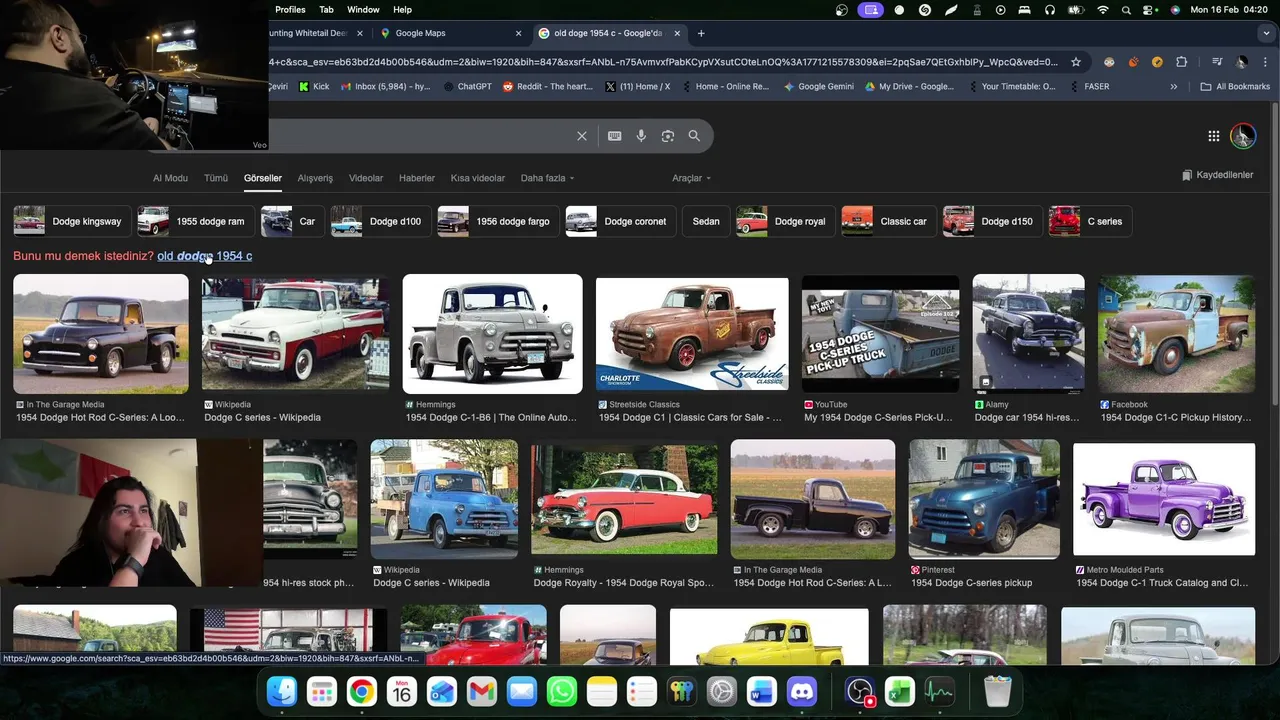Open OBS from the dock
This screenshot has height=720, width=1280.
[860, 691]
